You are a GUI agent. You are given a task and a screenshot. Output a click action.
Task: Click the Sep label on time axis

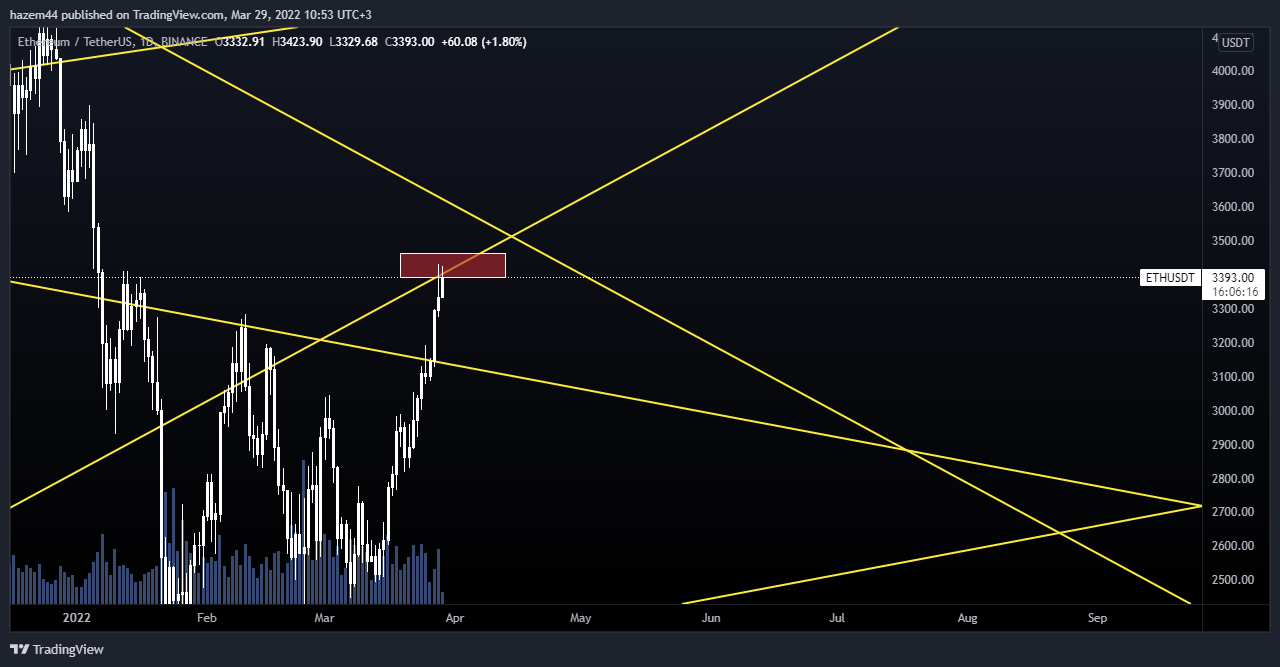point(1097,618)
